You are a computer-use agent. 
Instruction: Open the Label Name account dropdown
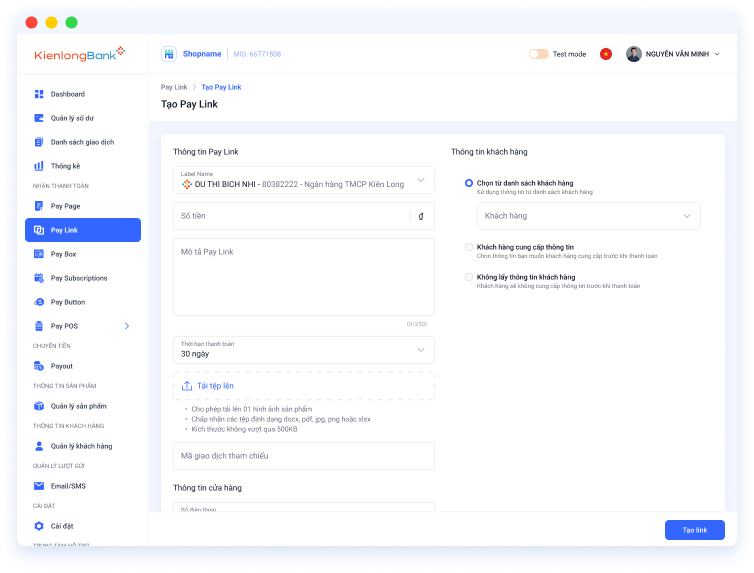pyautogui.click(x=304, y=180)
